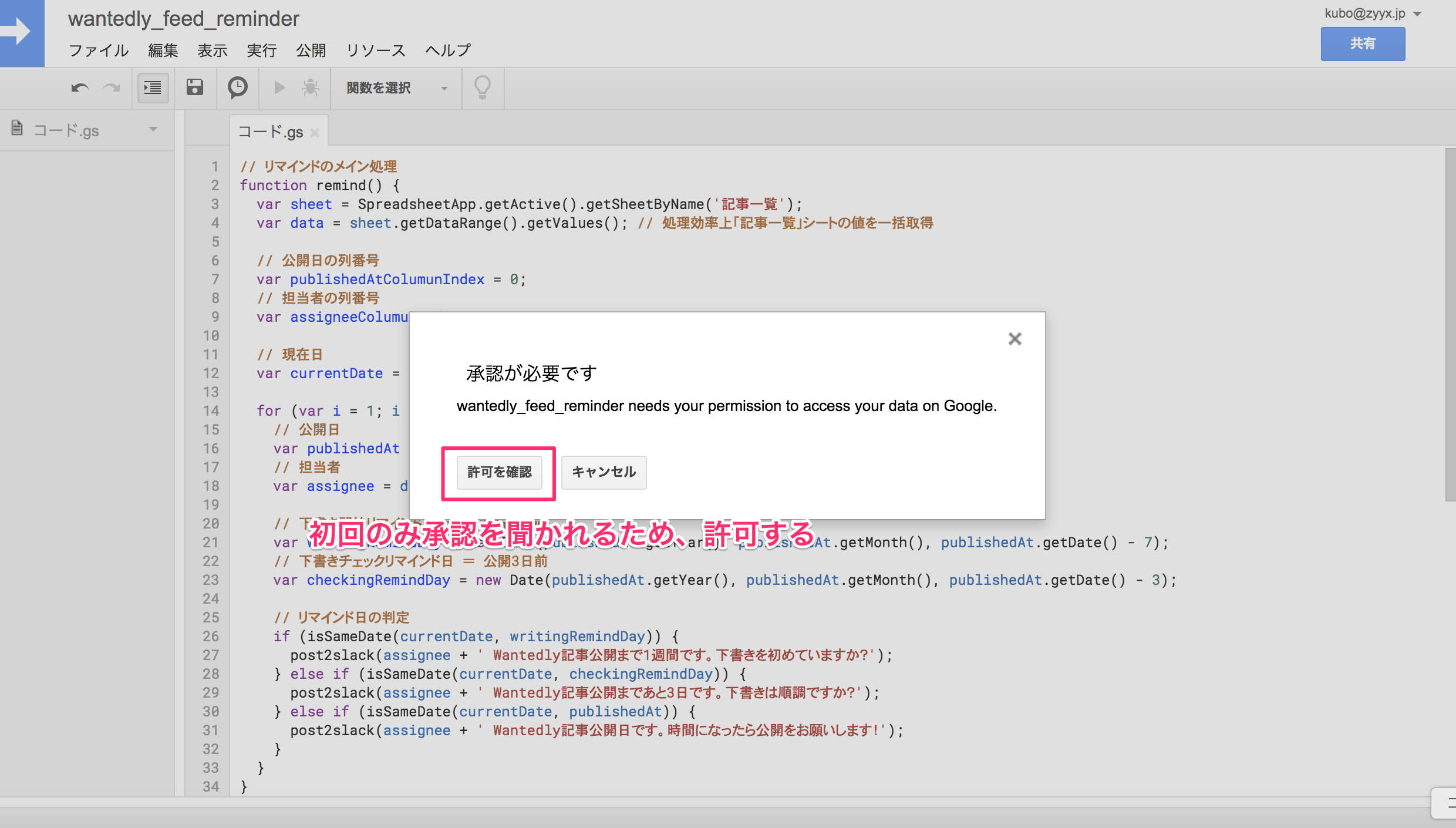The width and height of the screenshot is (1456, 828).
Task: Open the 関数を選択 function dropdown
Action: (x=397, y=88)
